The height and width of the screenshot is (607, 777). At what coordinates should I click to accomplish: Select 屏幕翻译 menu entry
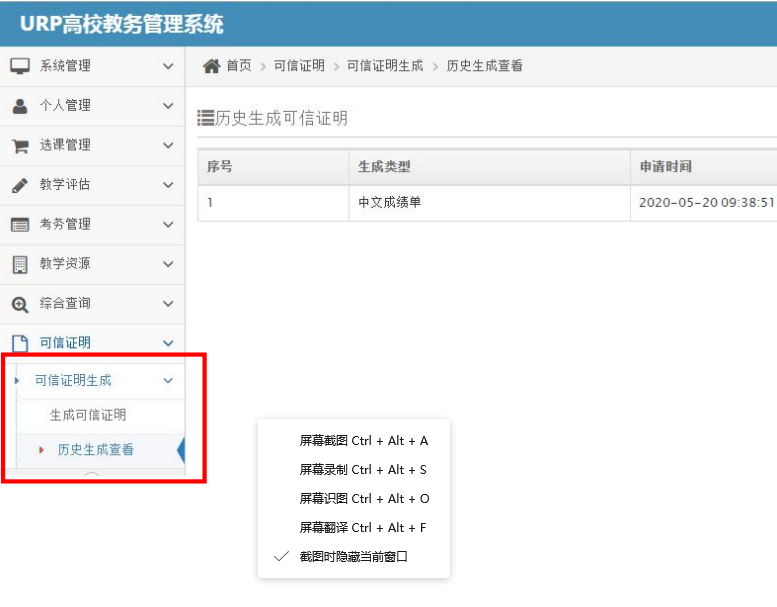pos(363,527)
